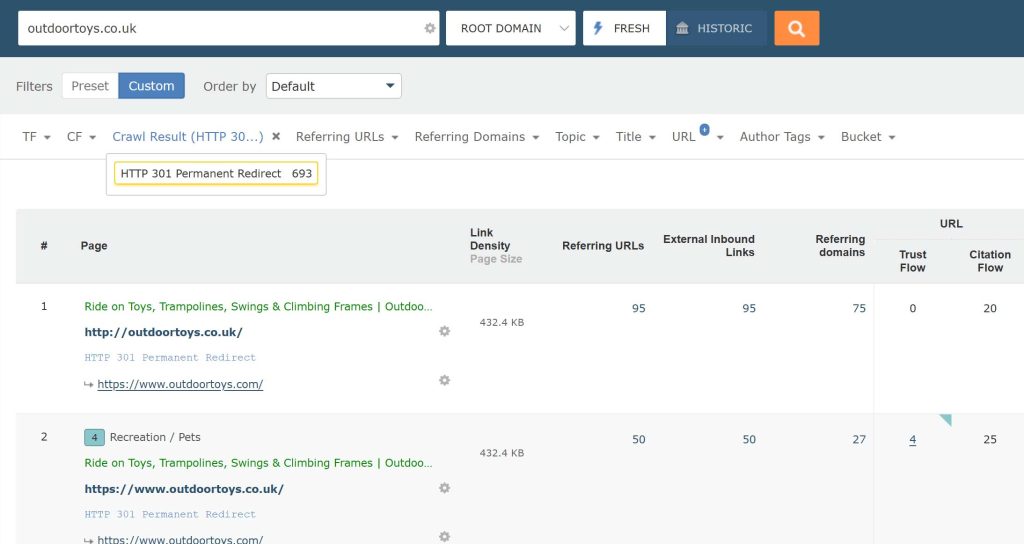Switch to Fresh index

624,28
